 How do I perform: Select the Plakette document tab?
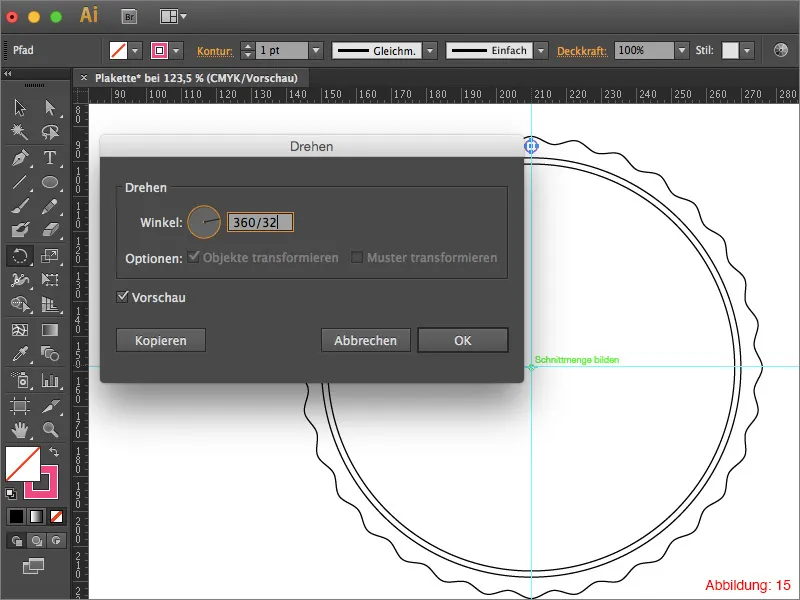pos(196,78)
